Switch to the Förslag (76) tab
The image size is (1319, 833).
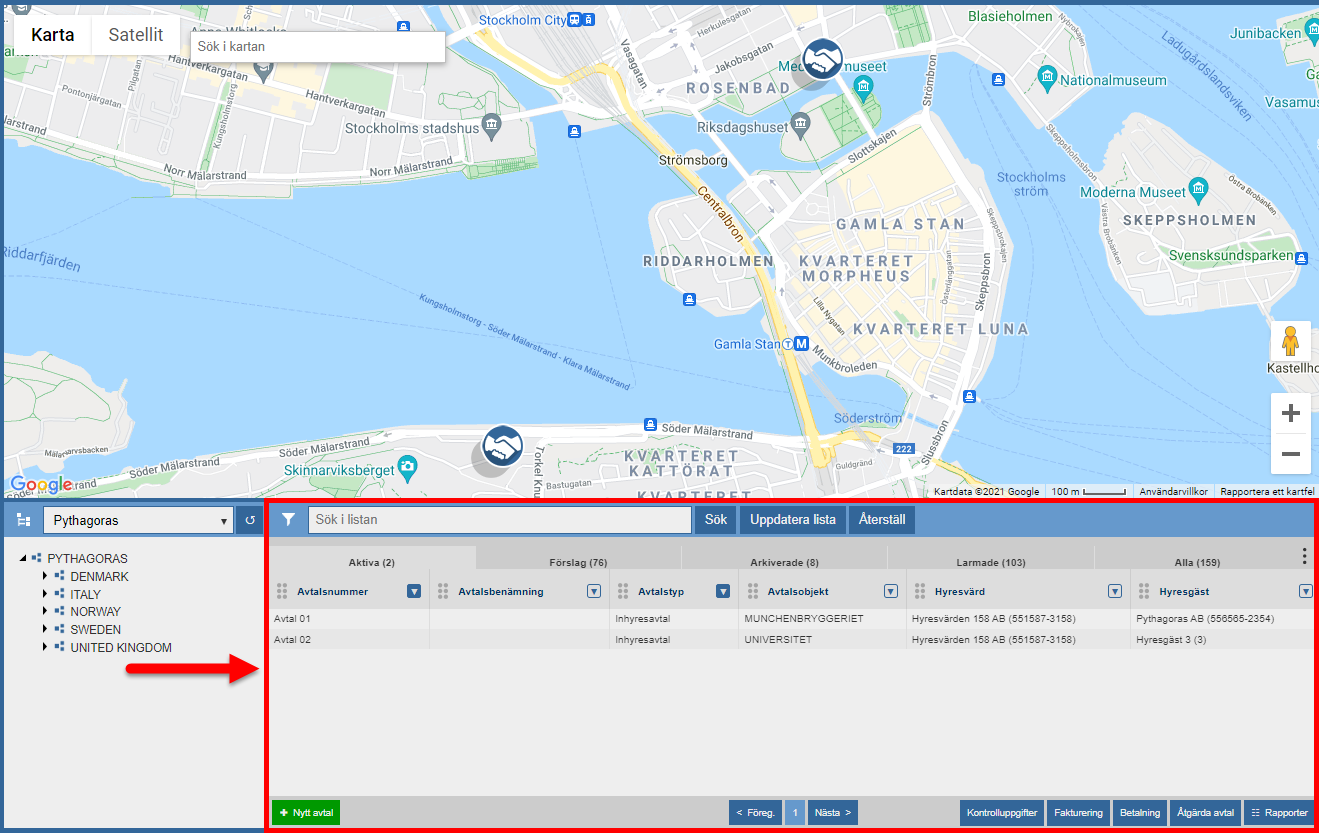pos(578,562)
